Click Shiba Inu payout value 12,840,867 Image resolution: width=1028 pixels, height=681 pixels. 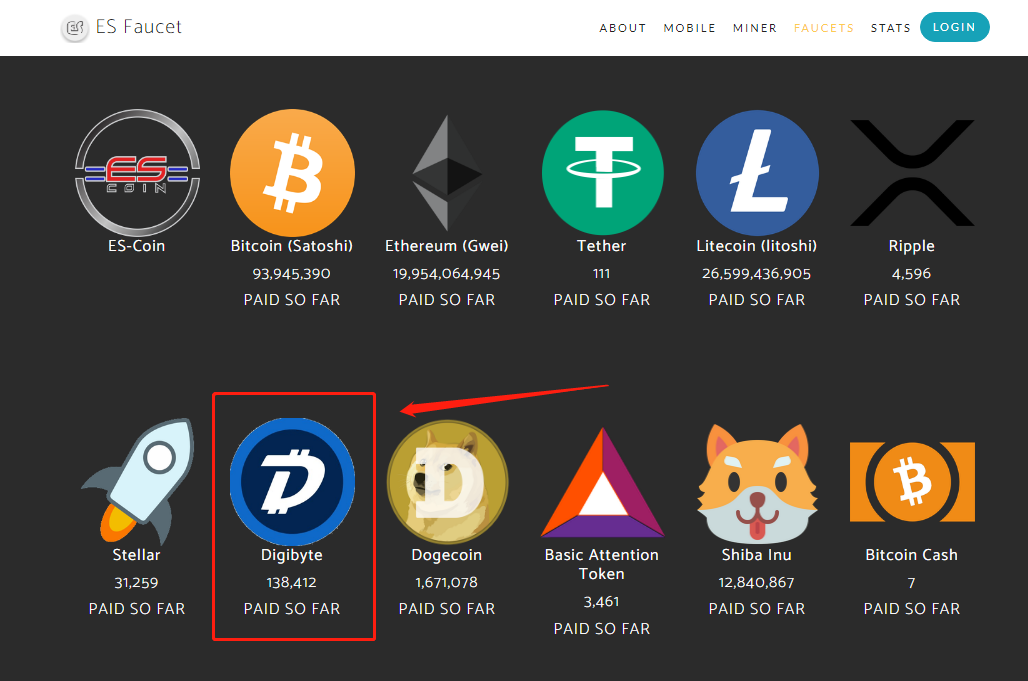tap(757, 583)
